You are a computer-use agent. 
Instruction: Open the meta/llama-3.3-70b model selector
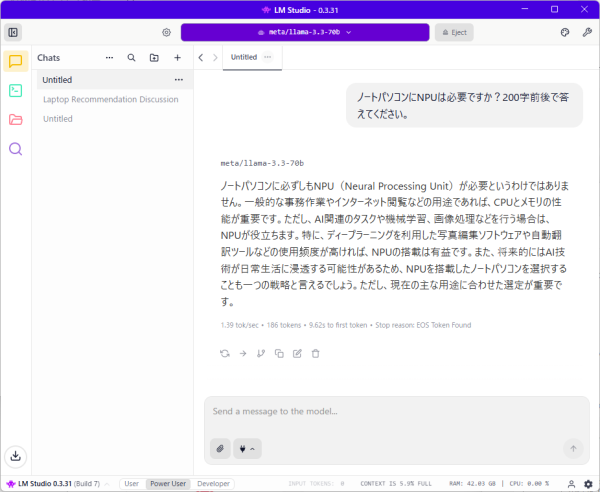[304, 32]
